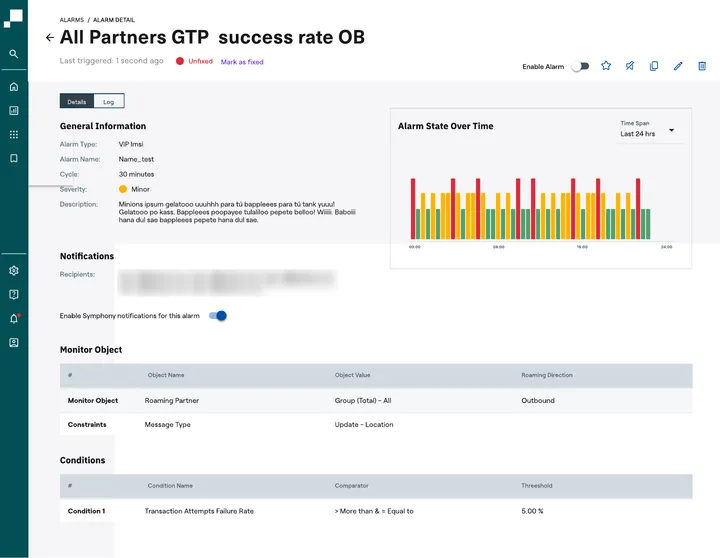Select the Outbound cell
This screenshot has height=558, width=720.
pos(538,400)
